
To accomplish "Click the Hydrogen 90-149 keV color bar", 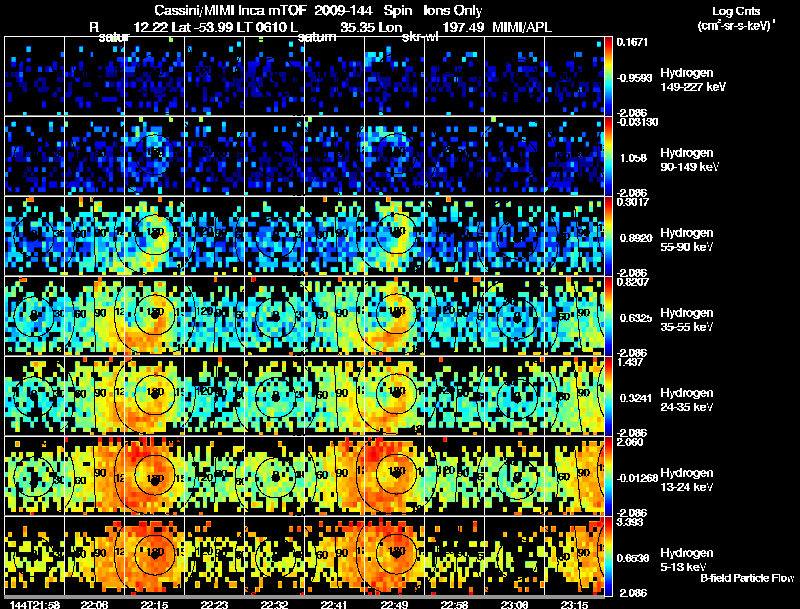I will (x=608, y=156).
